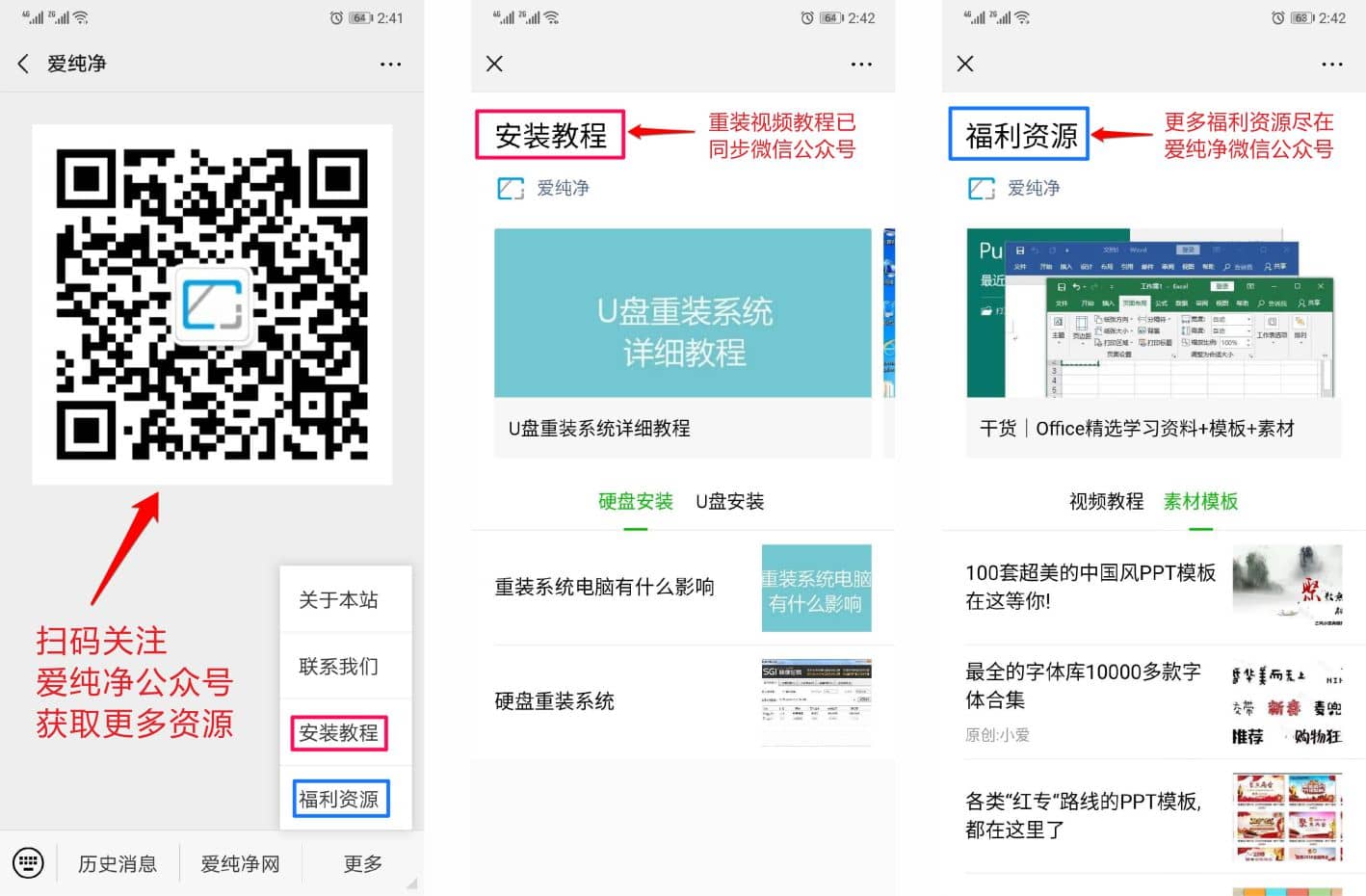Open more options on 福利资源 page
The image size is (1366, 896).
[1331, 65]
